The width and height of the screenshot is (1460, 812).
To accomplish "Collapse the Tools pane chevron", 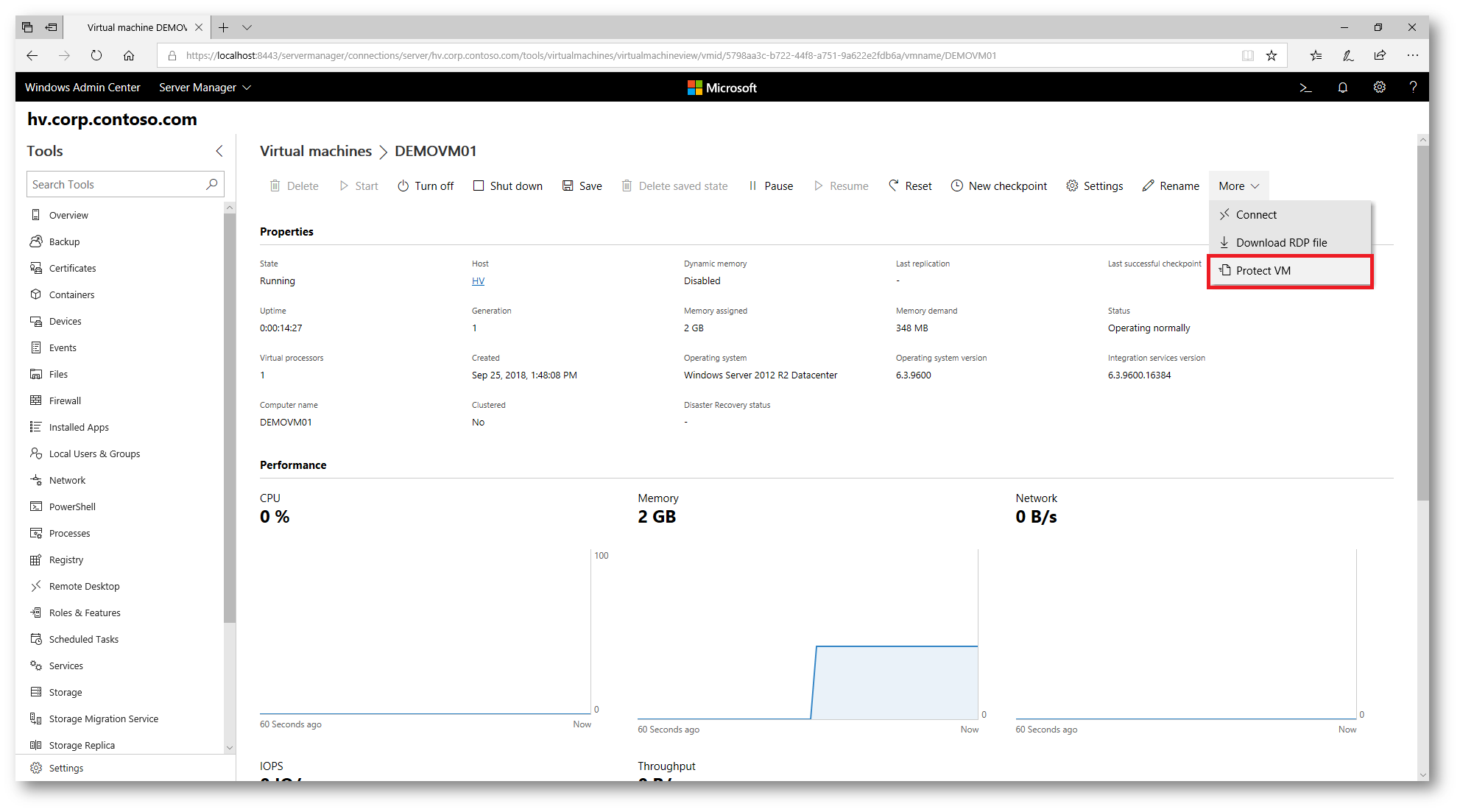I will pyautogui.click(x=219, y=151).
